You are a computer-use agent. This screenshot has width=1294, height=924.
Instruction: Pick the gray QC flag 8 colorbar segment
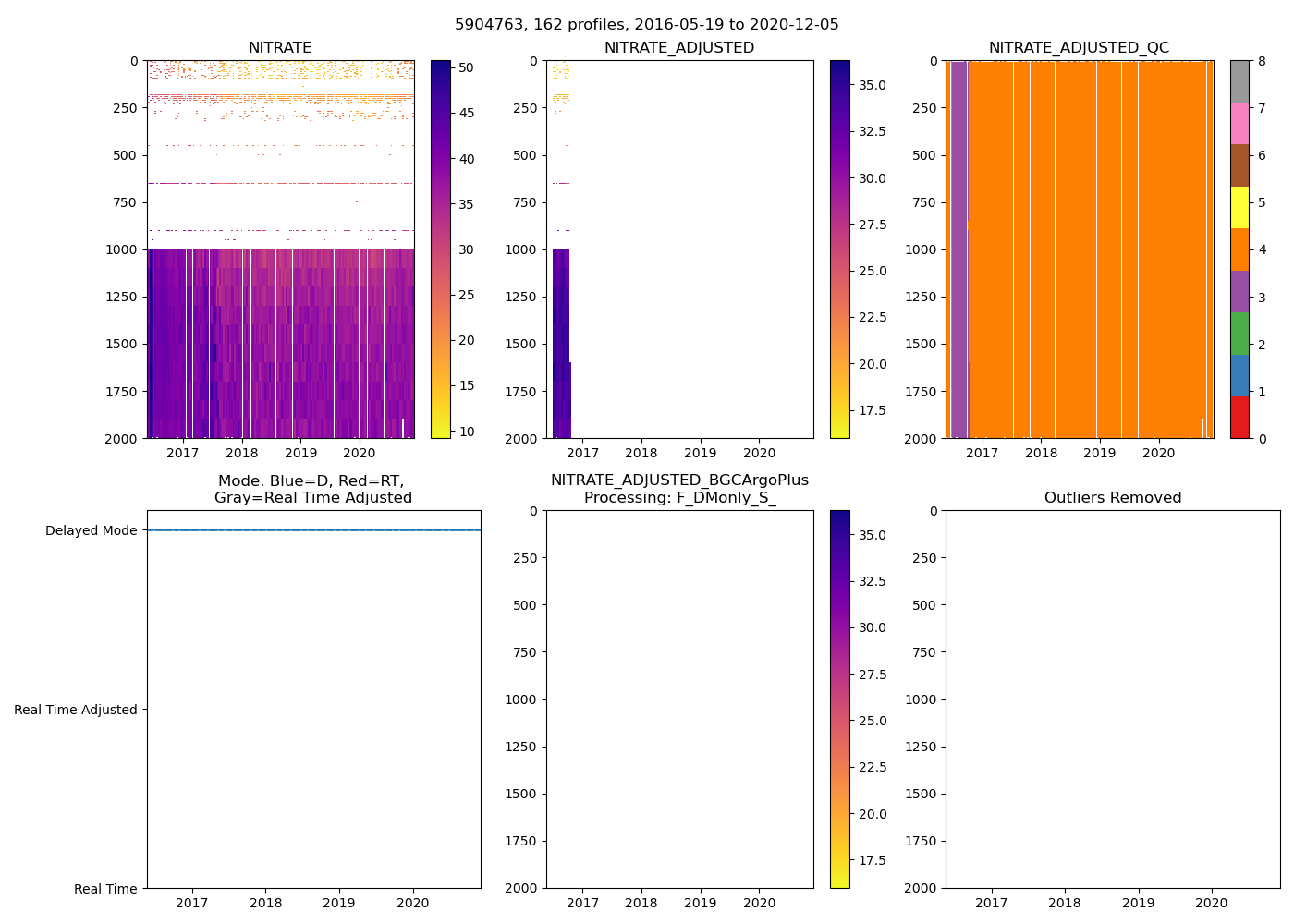pyautogui.click(x=1239, y=81)
